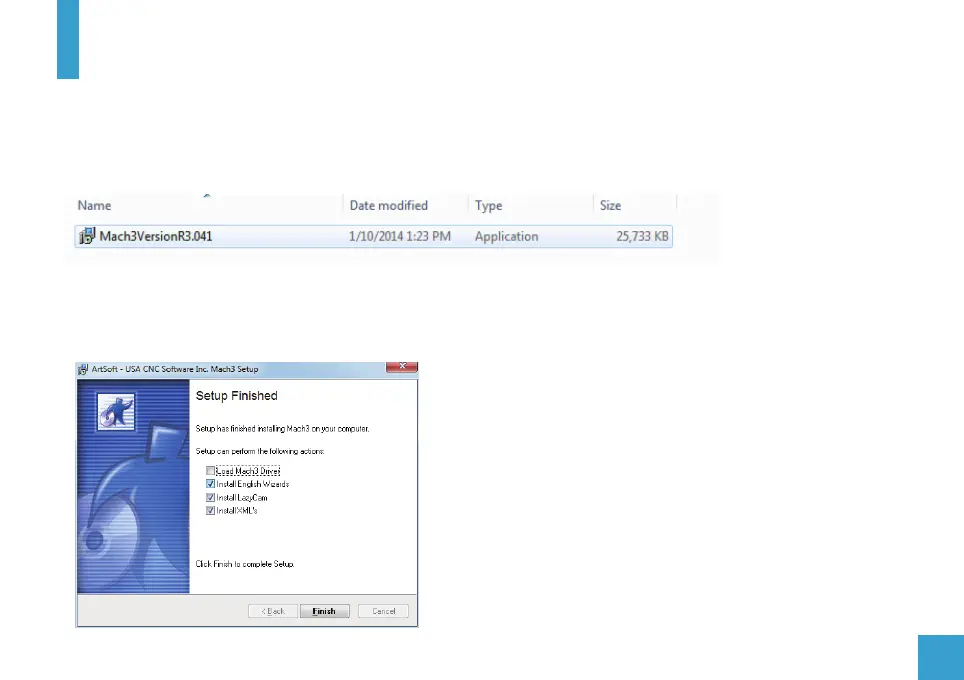Click the sort arrow above Name column
The image size is (964, 680).
pos(207,196)
